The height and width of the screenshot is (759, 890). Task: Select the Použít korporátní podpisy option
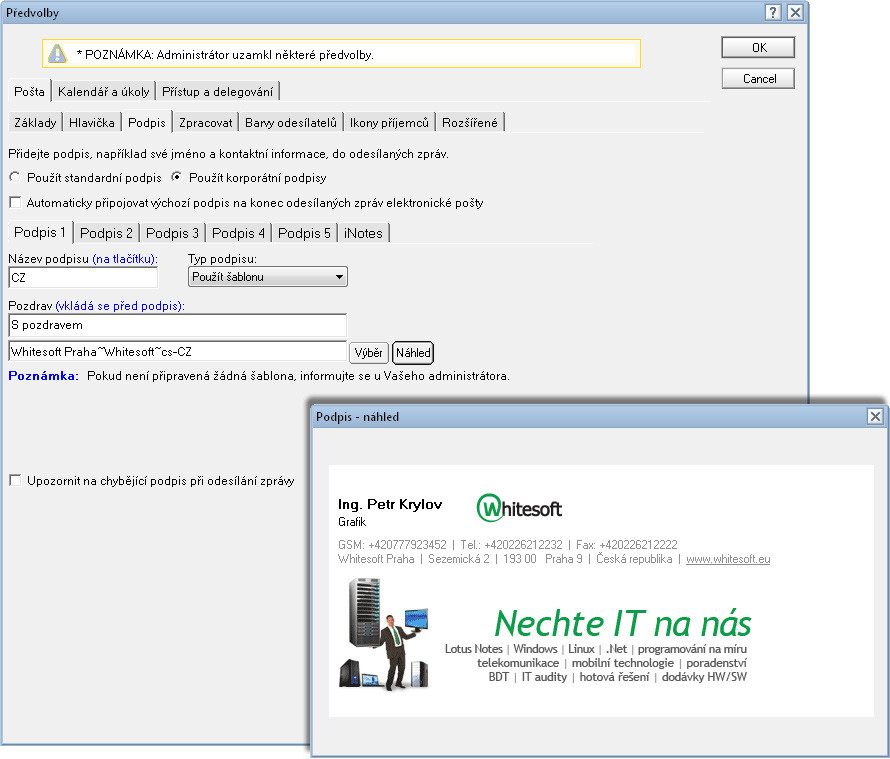(177, 178)
